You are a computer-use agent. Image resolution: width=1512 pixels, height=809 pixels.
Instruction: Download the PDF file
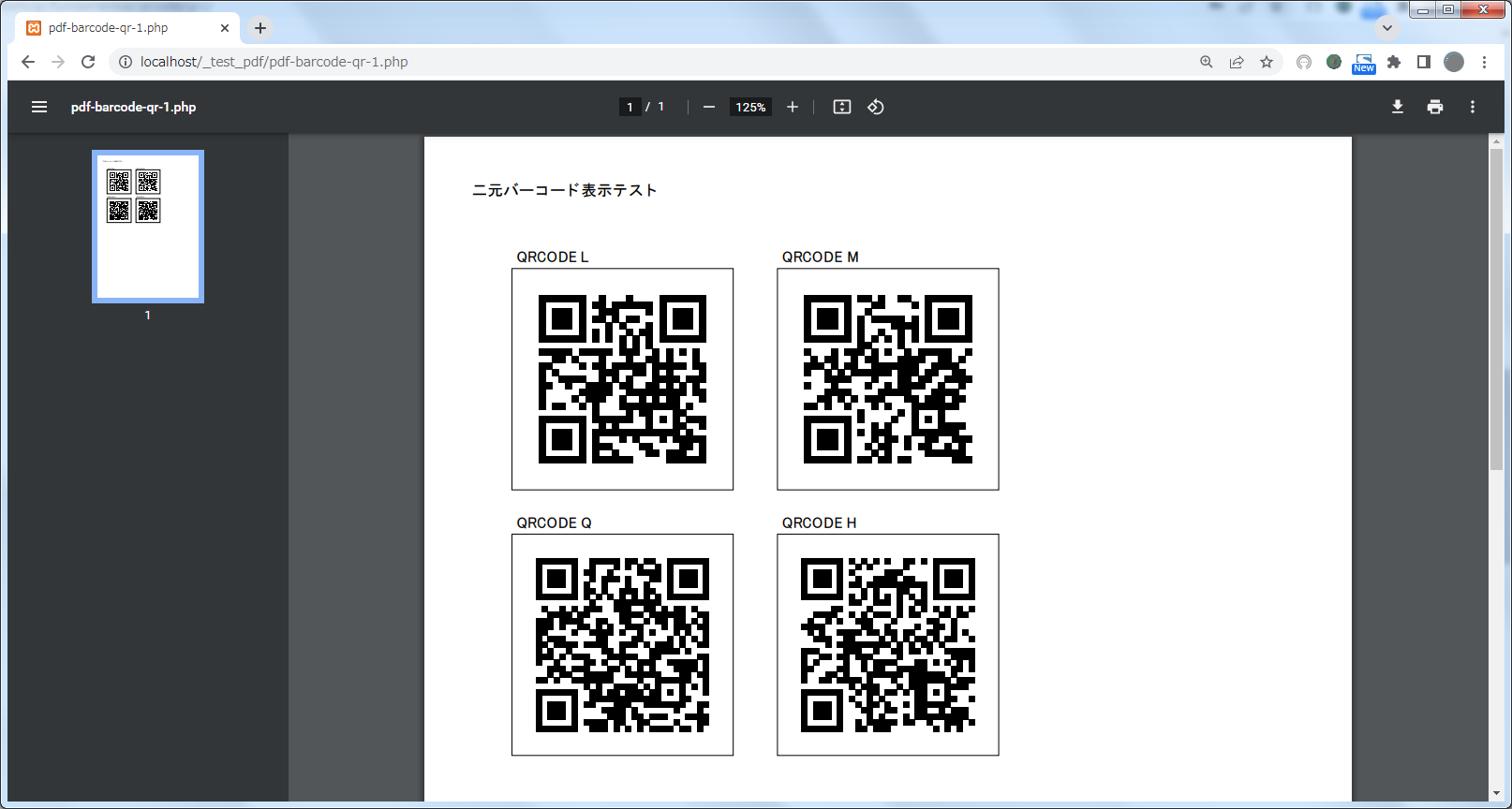coord(1398,107)
